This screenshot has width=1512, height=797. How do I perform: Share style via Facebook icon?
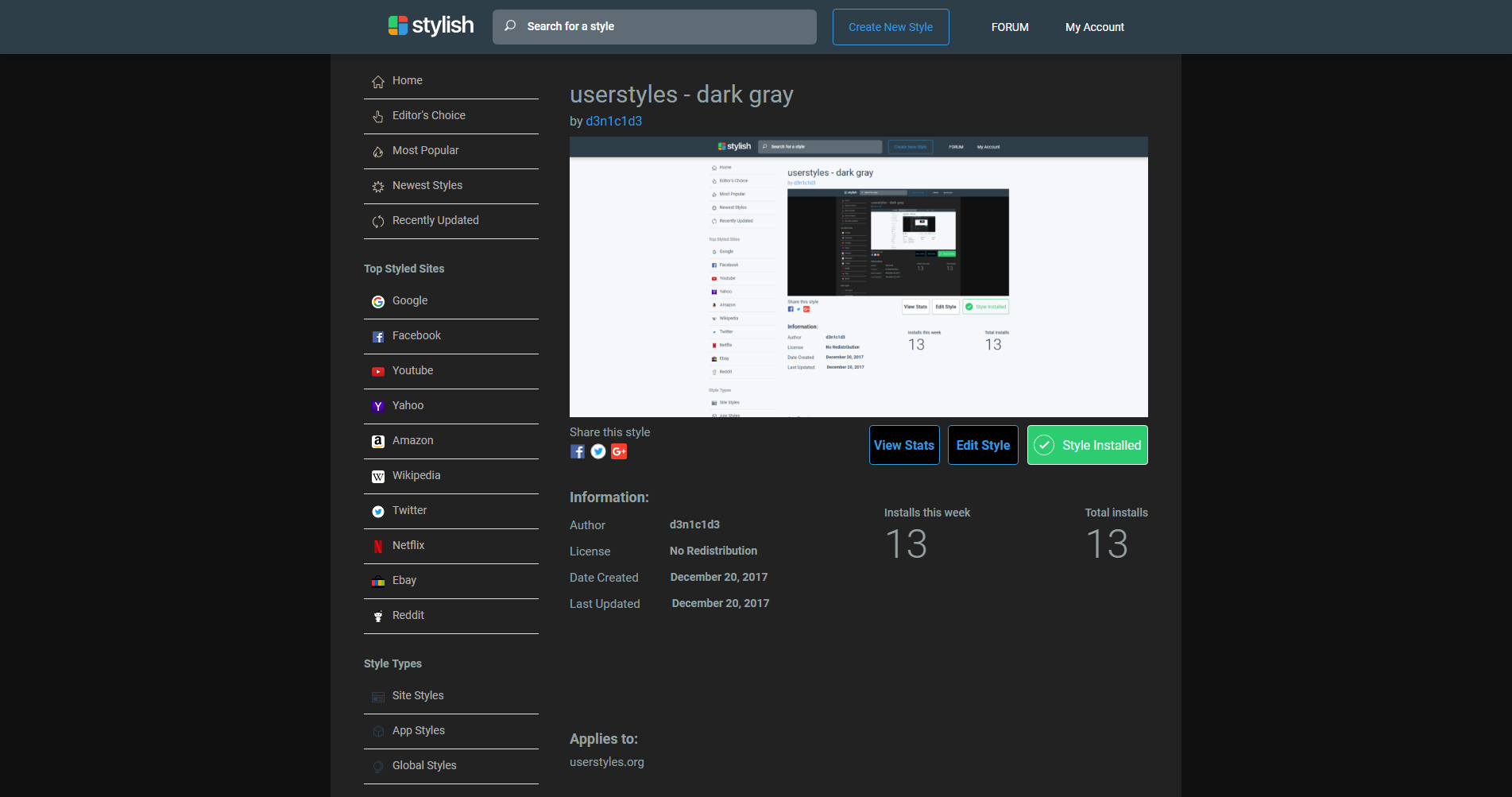pyautogui.click(x=578, y=451)
